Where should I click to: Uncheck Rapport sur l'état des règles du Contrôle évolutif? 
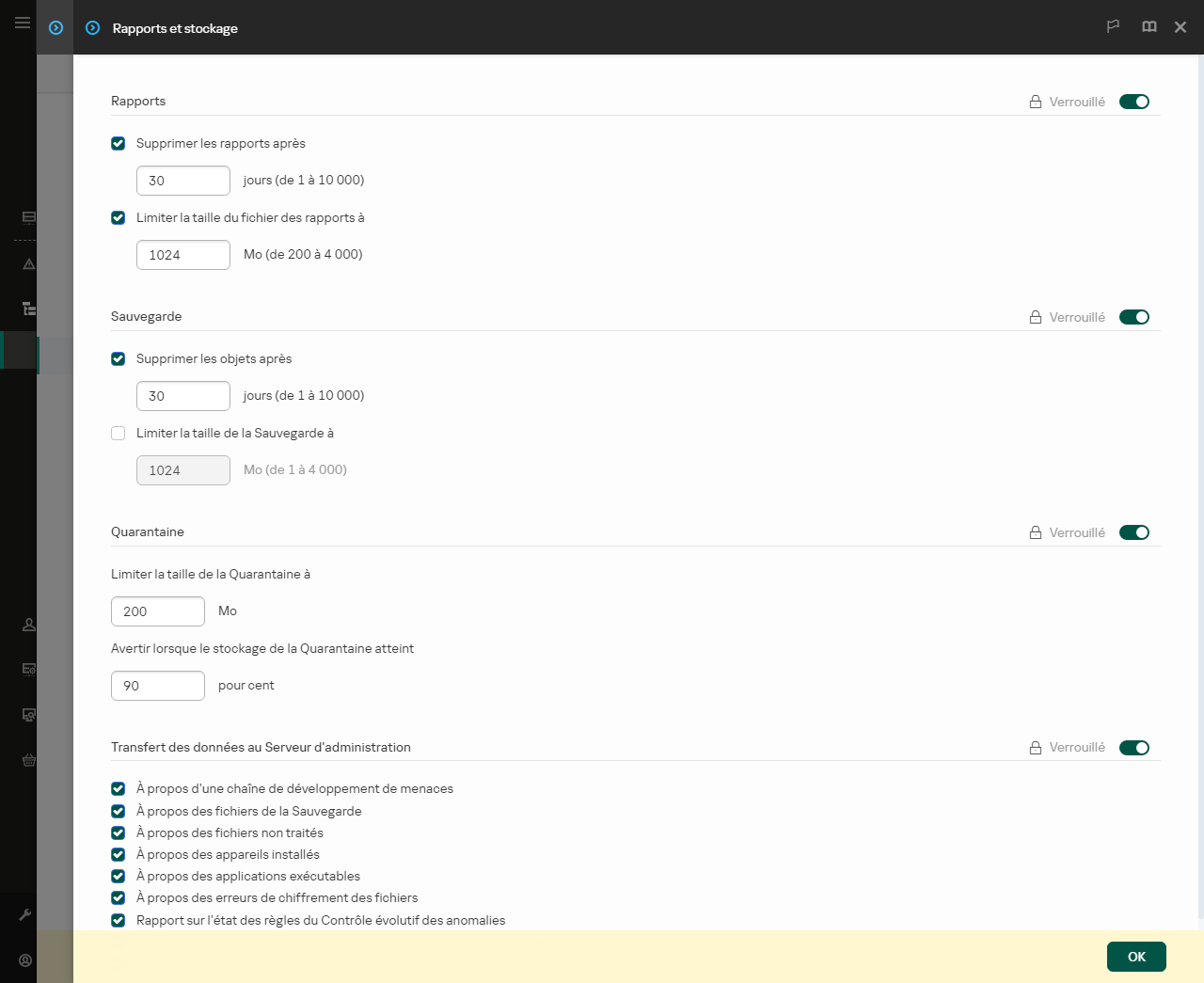119,920
